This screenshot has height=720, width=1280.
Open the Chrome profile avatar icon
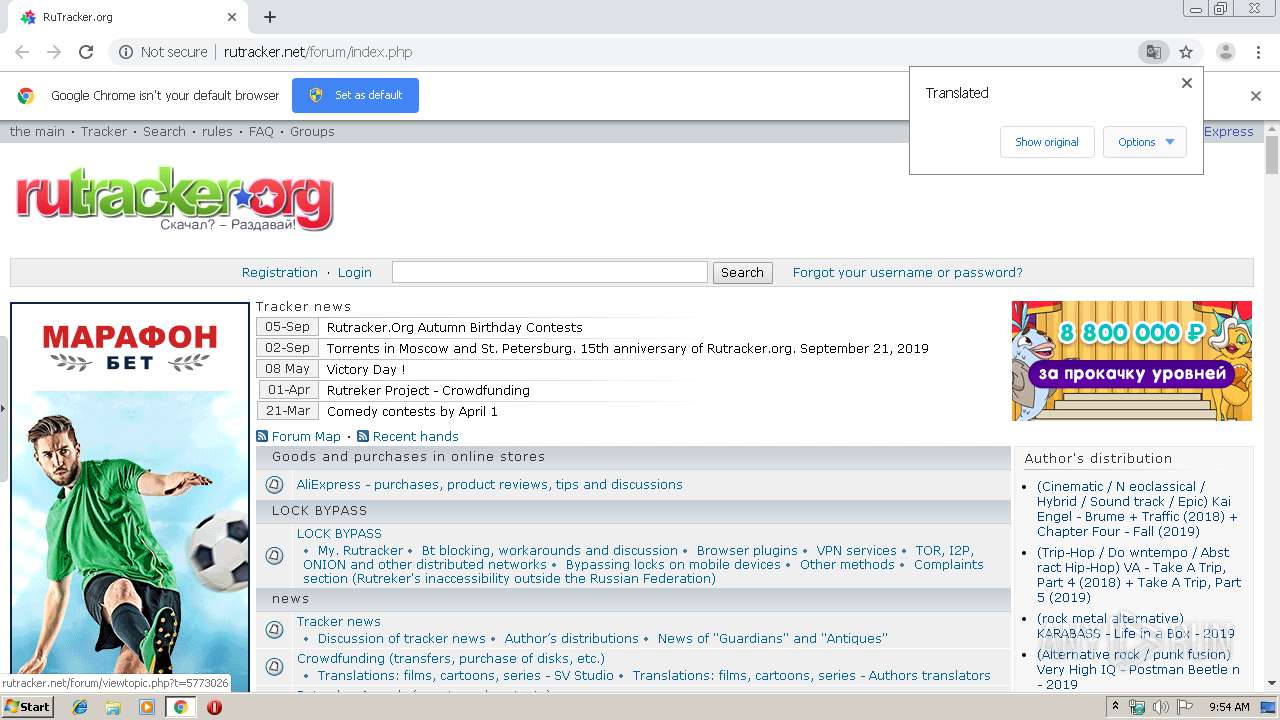(x=1226, y=52)
